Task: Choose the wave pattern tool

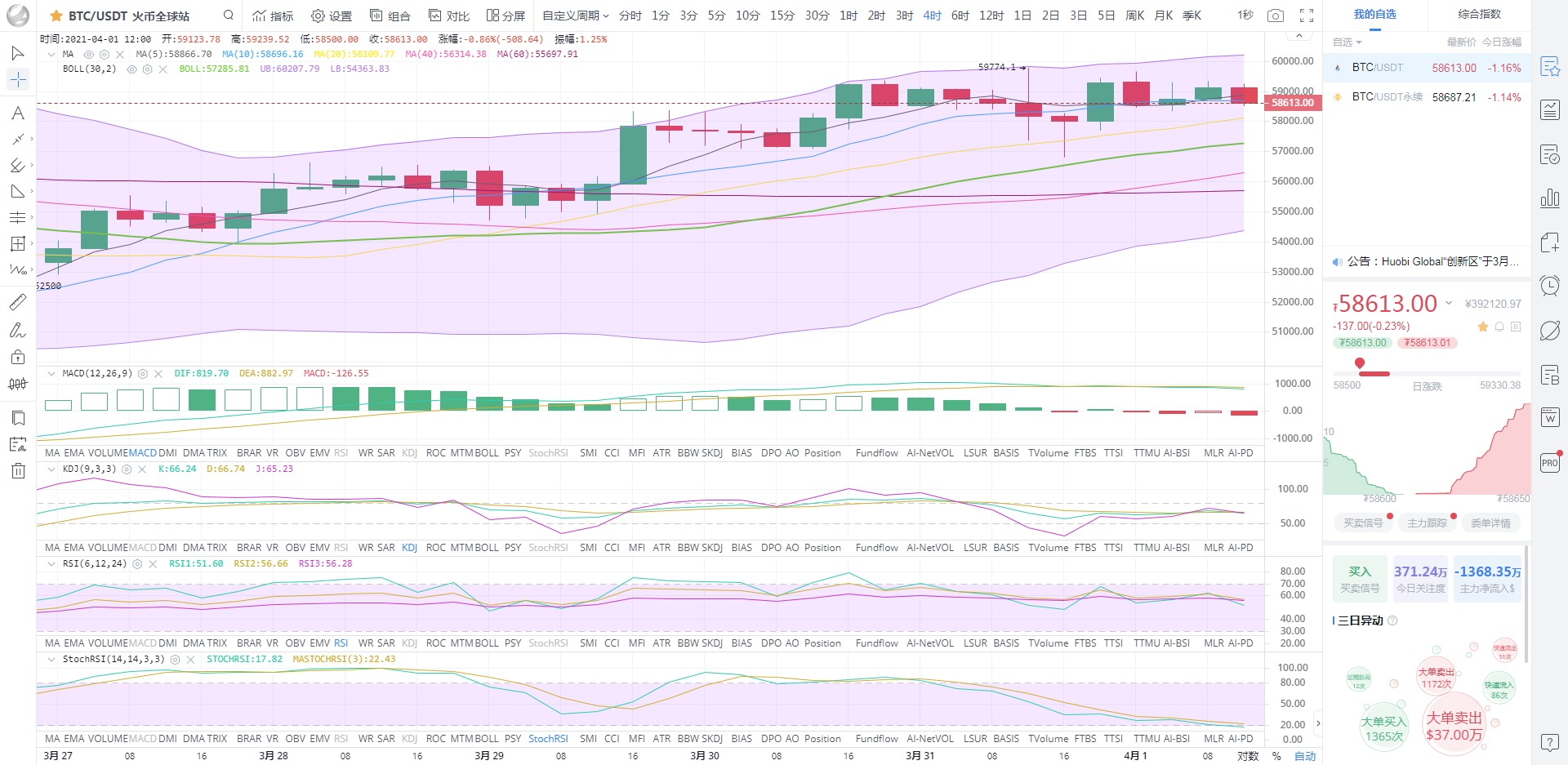Action: click(x=18, y=269)
